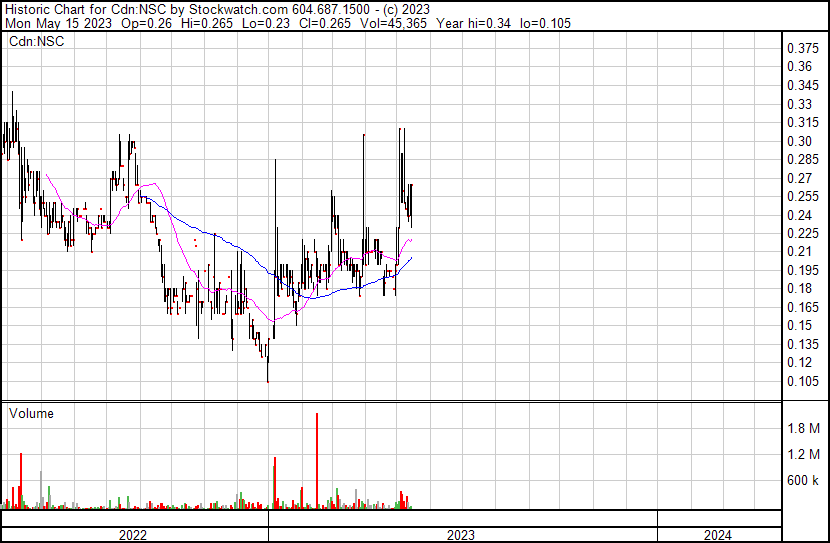The image size is (830, 543).
Task: Click the 0.24 price axis label
Action: (799, 215)
